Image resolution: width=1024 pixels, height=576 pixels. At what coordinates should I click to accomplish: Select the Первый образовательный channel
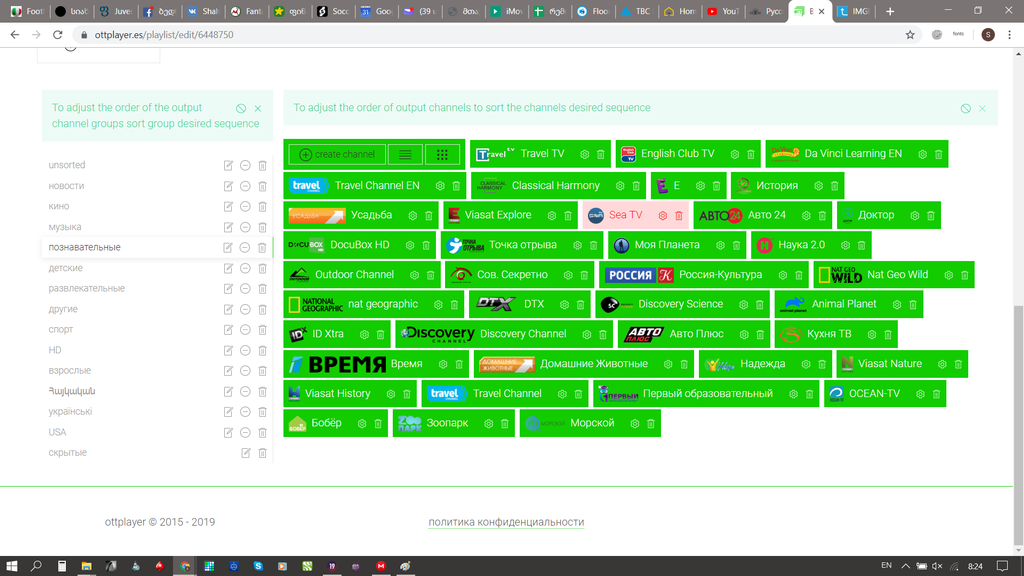(706, 394)
